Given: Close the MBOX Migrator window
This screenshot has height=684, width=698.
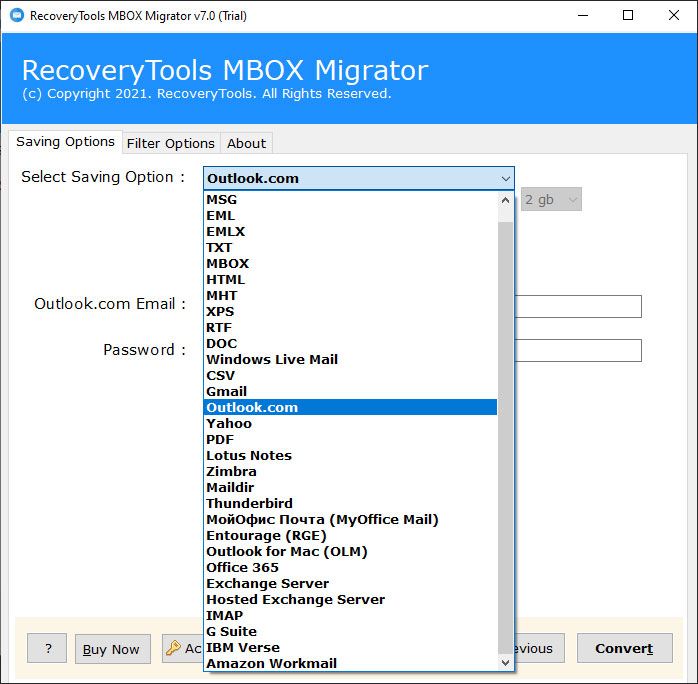Looking at the screenshot, I should click(674, 15).
